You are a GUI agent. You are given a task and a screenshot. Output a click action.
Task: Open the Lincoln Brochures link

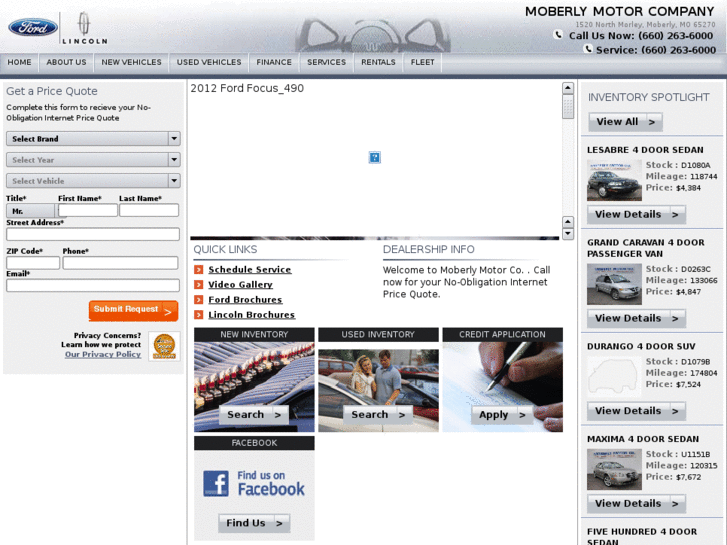coord(251,314)
